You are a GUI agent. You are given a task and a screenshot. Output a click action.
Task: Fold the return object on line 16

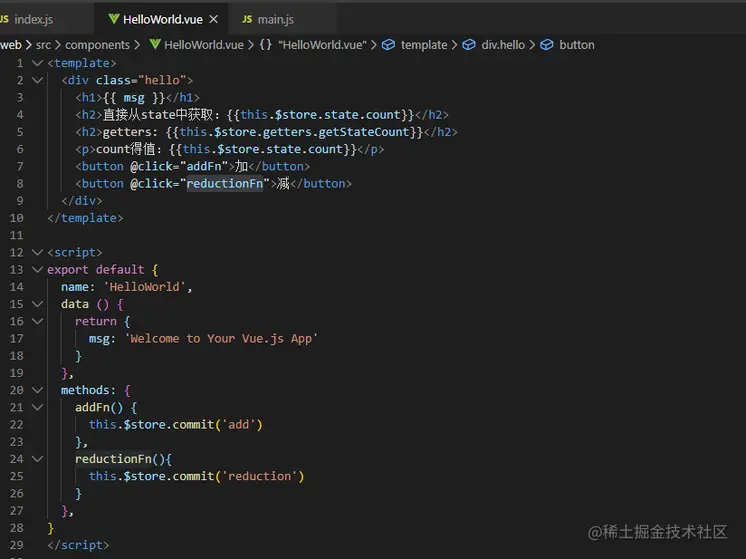tap(38, 321)
